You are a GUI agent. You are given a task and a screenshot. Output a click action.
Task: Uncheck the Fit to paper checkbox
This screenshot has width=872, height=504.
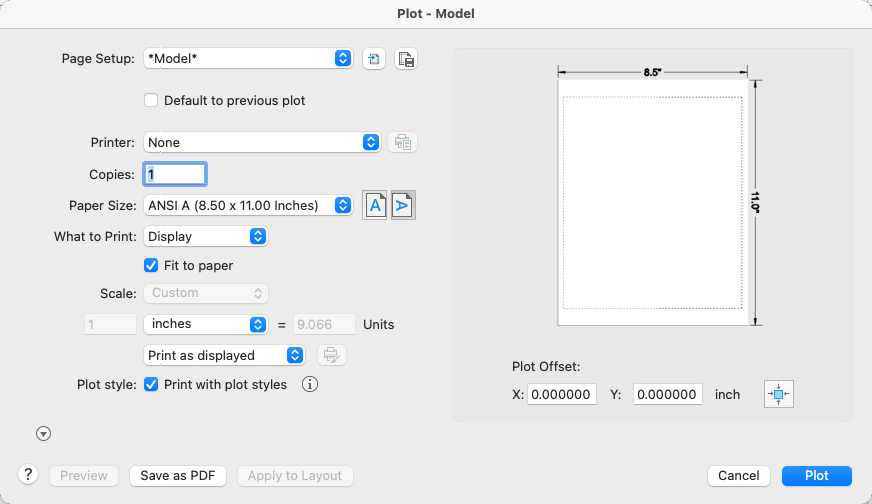pyautogui.click(x=151, y=265)
